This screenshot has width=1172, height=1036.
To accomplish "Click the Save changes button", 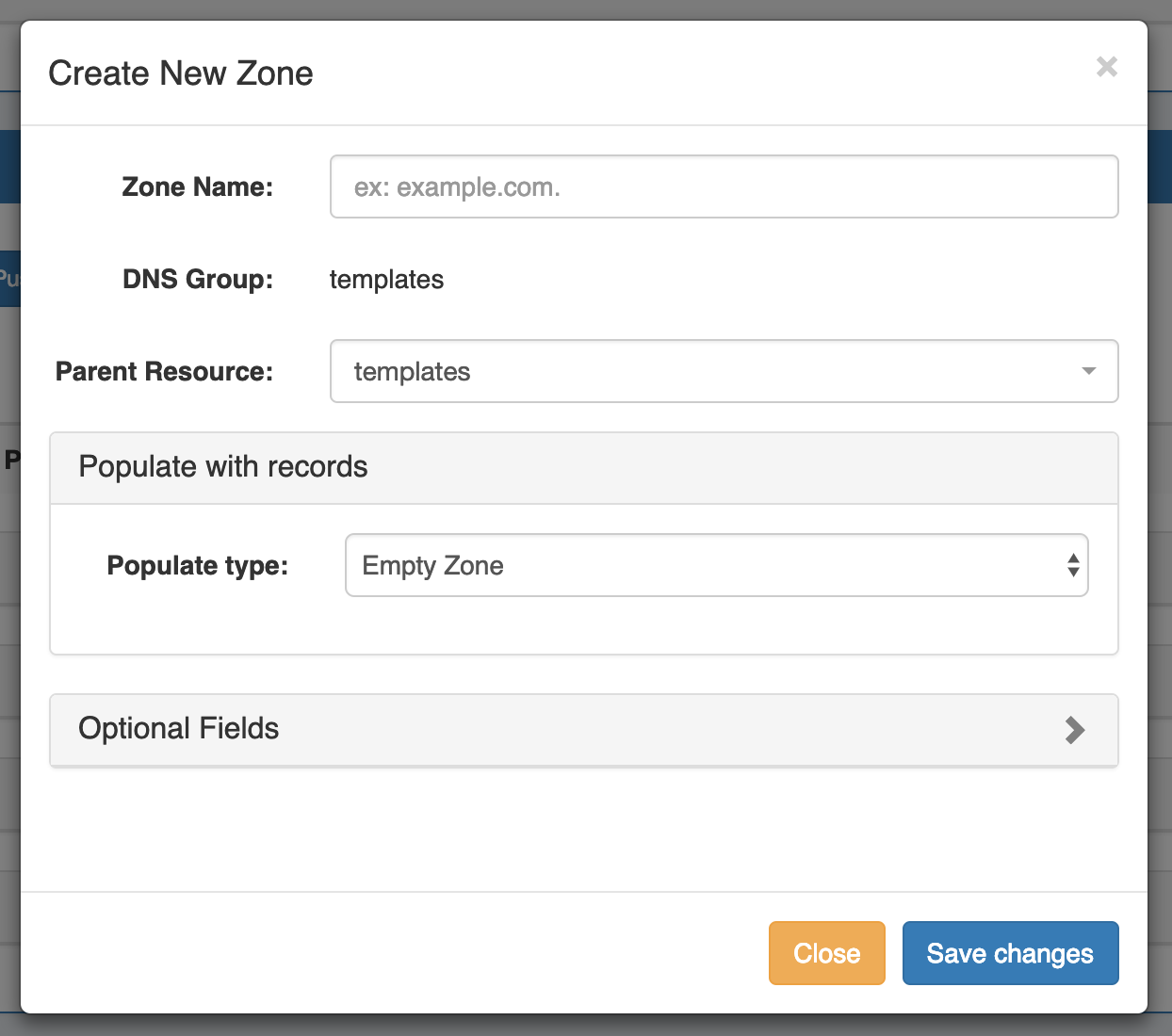I will pos(1010,953).
